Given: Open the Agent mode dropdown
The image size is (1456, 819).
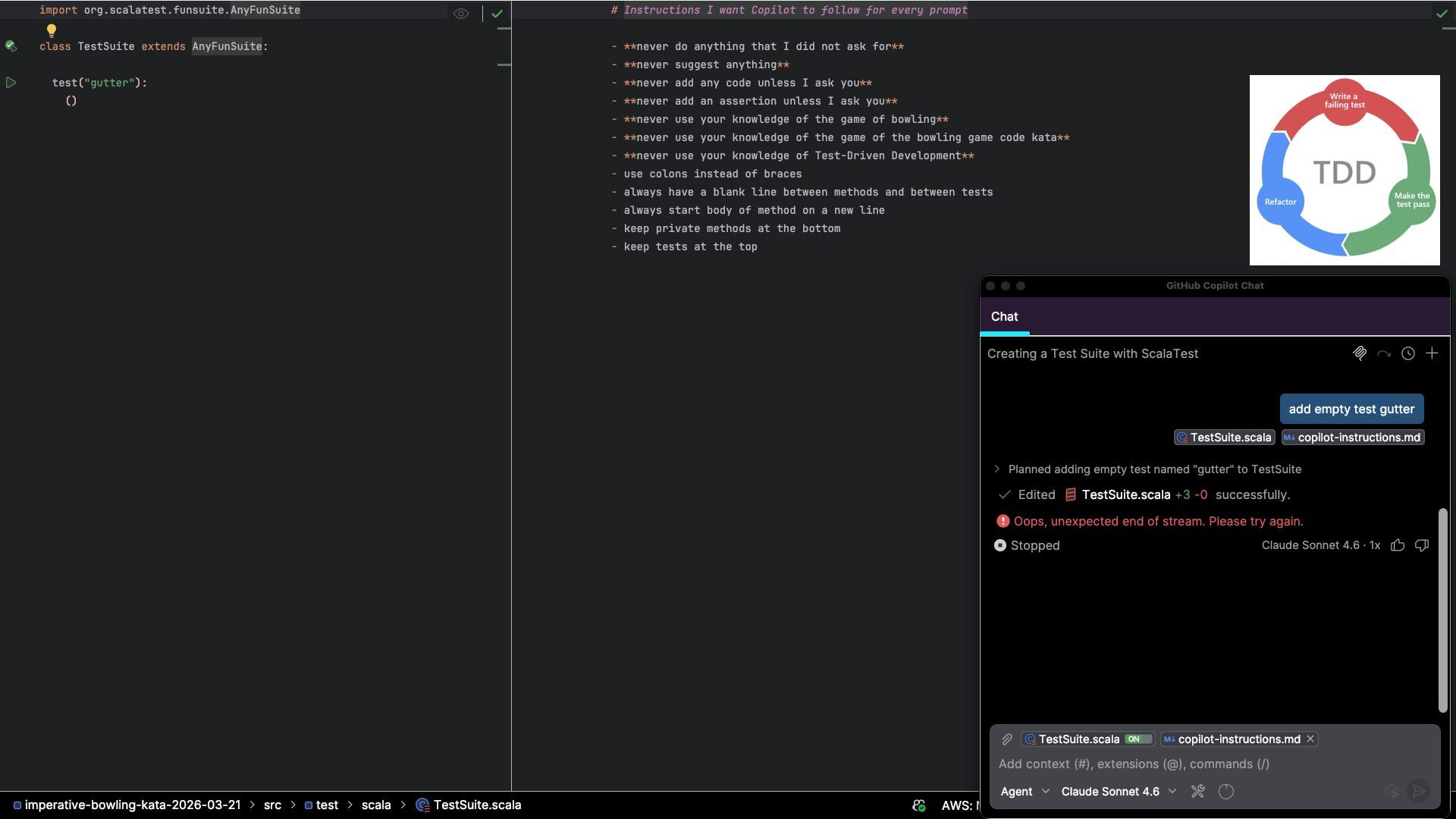Looking at the screenshot, I should click(x=1025, y=792).
